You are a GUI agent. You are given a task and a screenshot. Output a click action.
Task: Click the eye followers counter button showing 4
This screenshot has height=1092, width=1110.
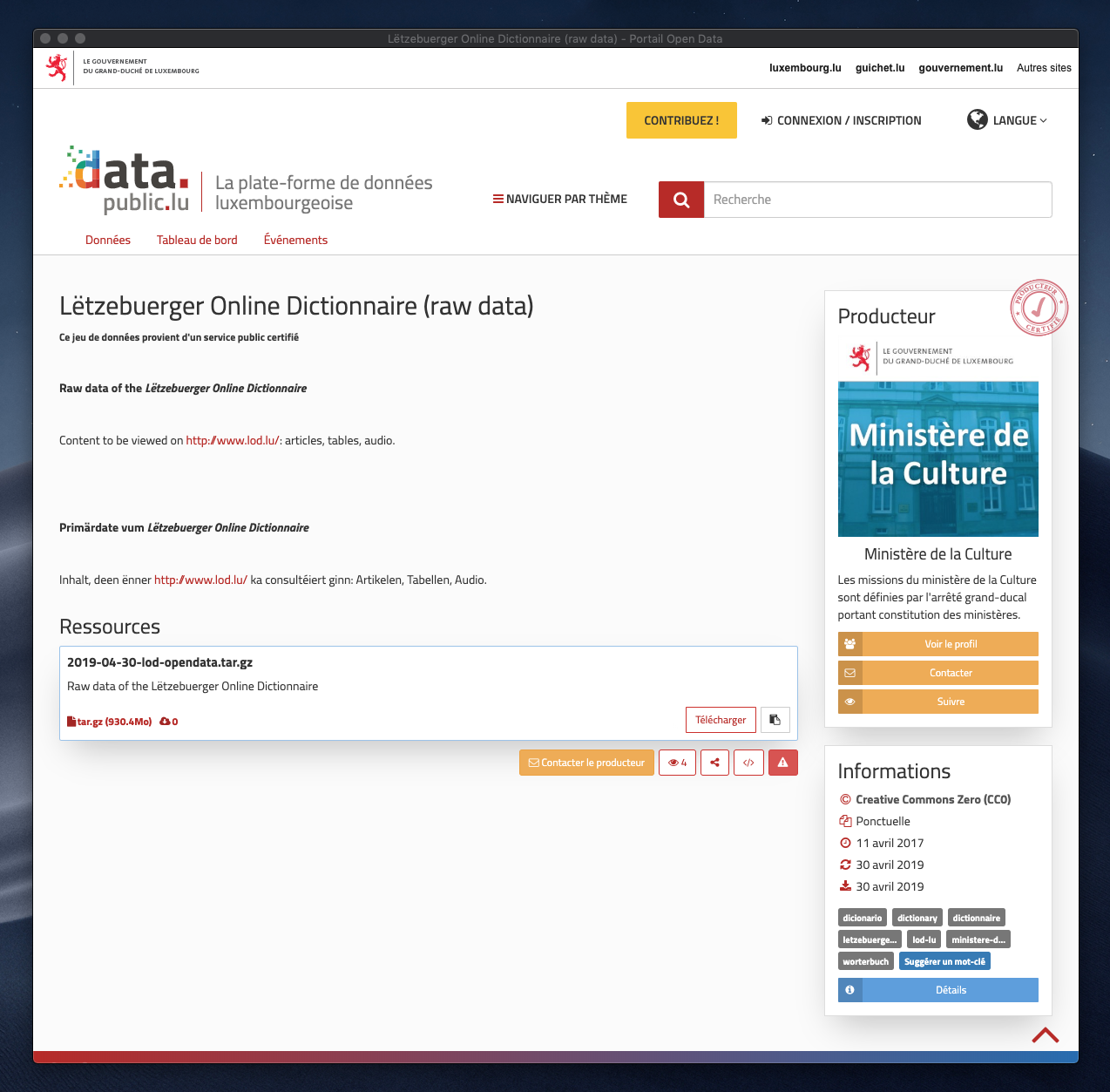pos(678,763)
